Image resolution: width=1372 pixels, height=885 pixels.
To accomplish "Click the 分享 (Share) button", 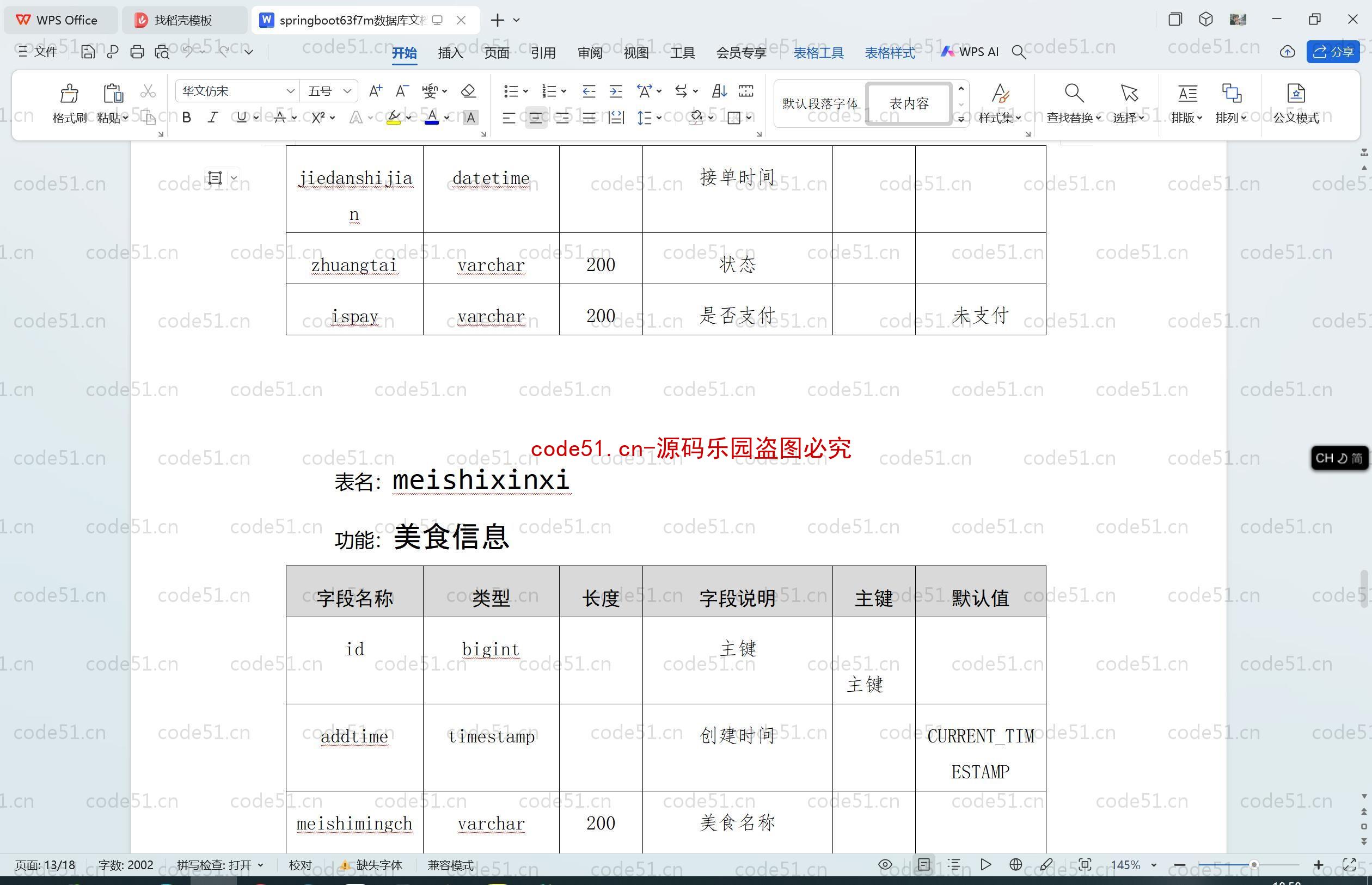I will point(1333,52).
